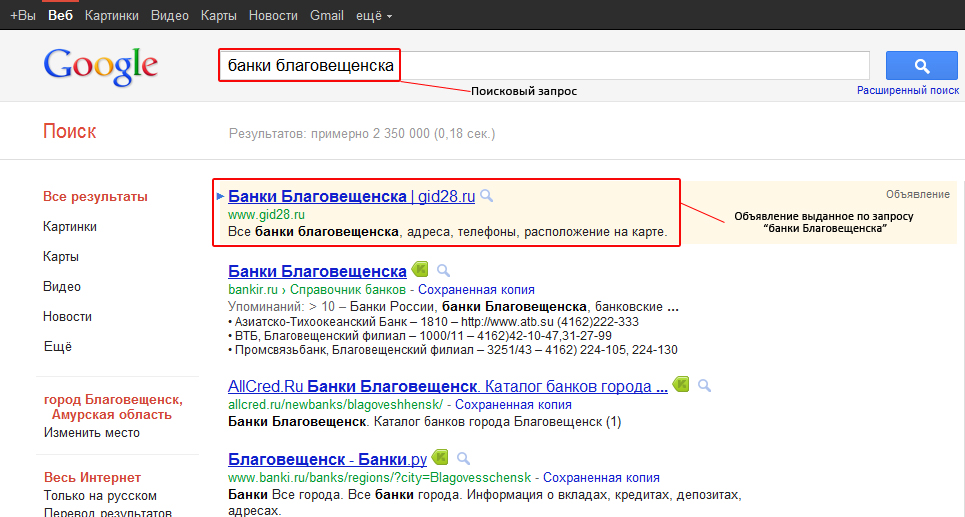Click the Google logo
This screenshot has width=965, height=517.
coord(100,66)
